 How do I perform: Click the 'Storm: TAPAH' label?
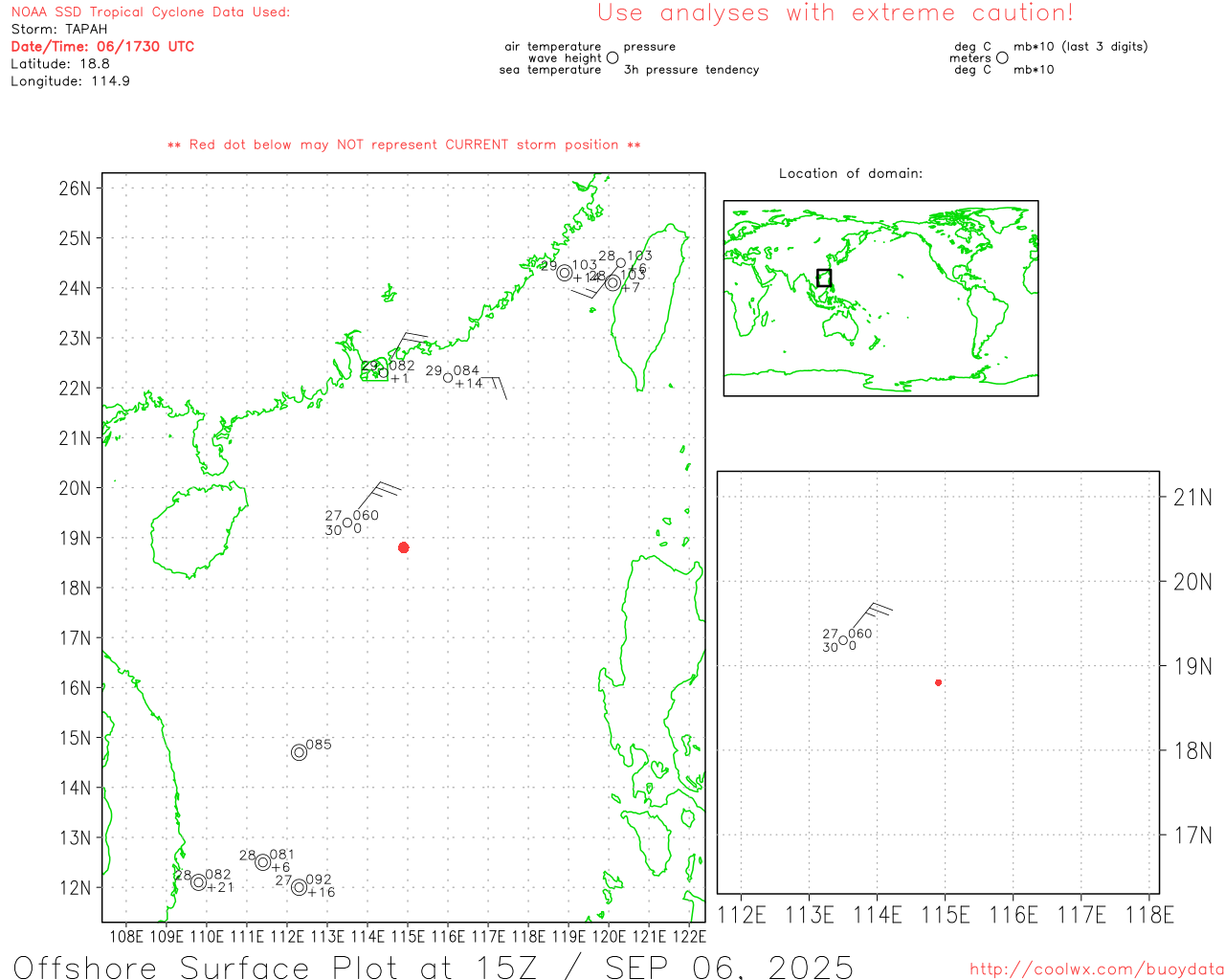click(x=59, y=30)
